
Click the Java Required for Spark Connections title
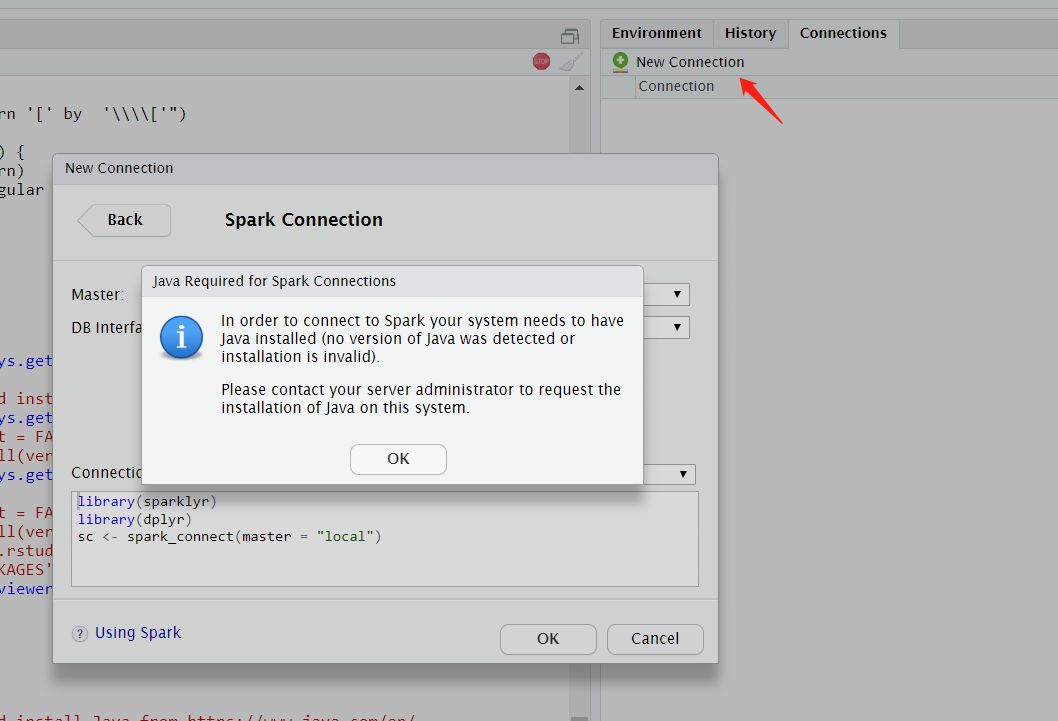(x=274, y=281)
